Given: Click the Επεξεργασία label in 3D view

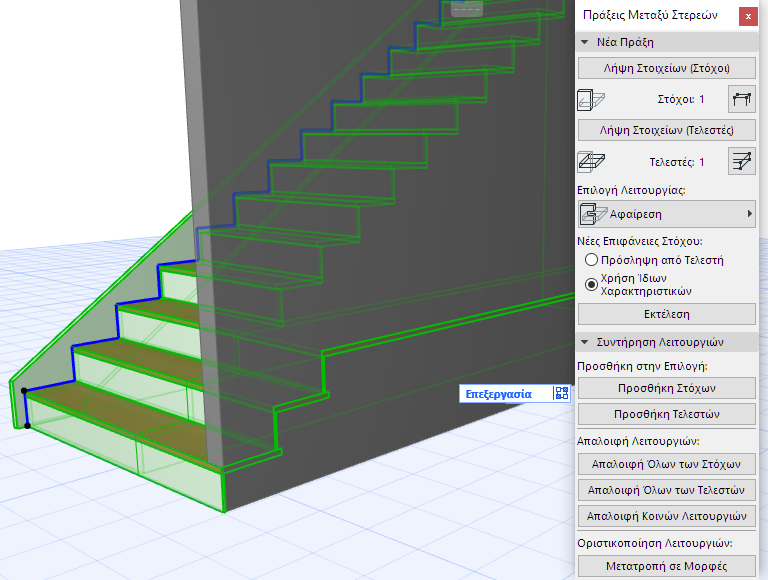Looking at the screenshot, I should (x=498, y=394).
